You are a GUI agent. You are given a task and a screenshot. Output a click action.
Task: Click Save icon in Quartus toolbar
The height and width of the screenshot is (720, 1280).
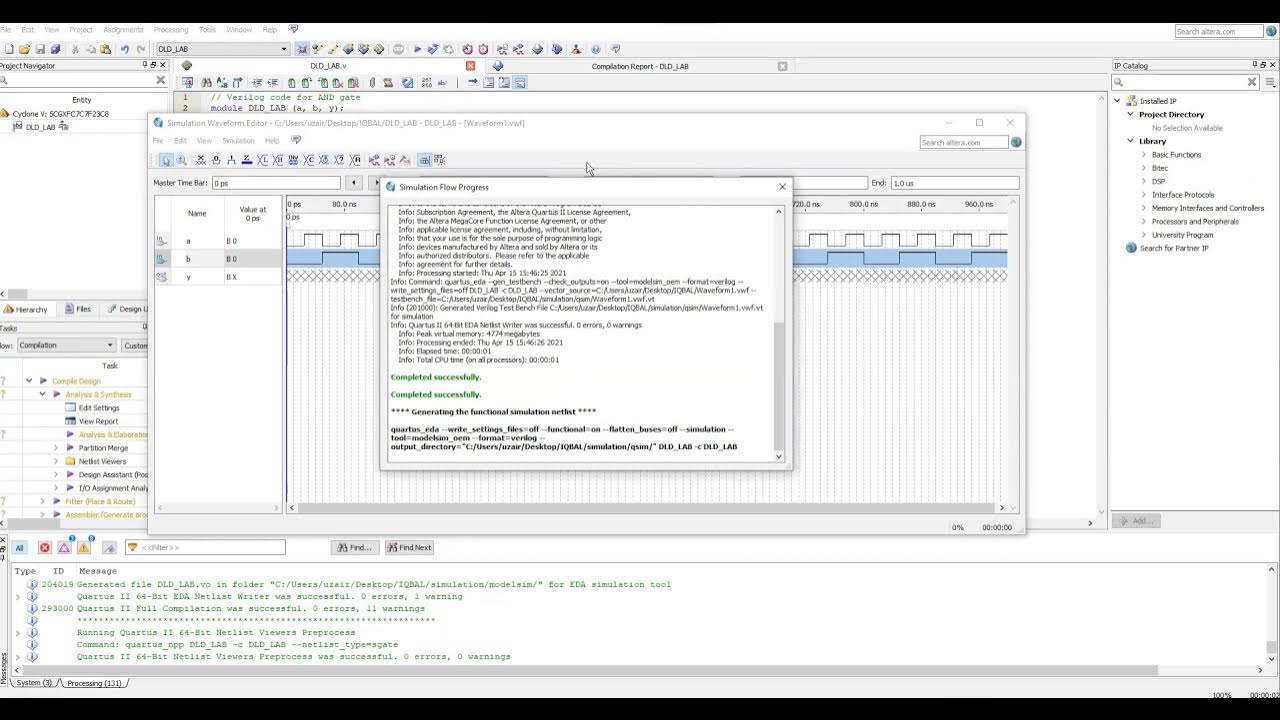pos(40,49)
